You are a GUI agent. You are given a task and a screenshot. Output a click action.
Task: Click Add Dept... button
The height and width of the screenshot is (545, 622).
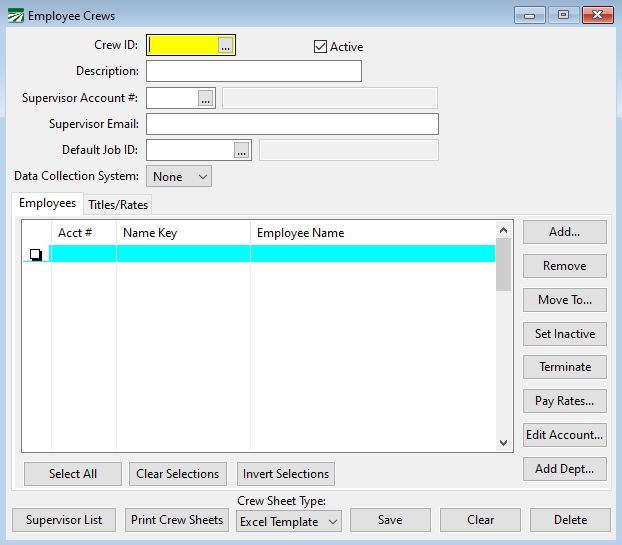click(x=564, y=469)
